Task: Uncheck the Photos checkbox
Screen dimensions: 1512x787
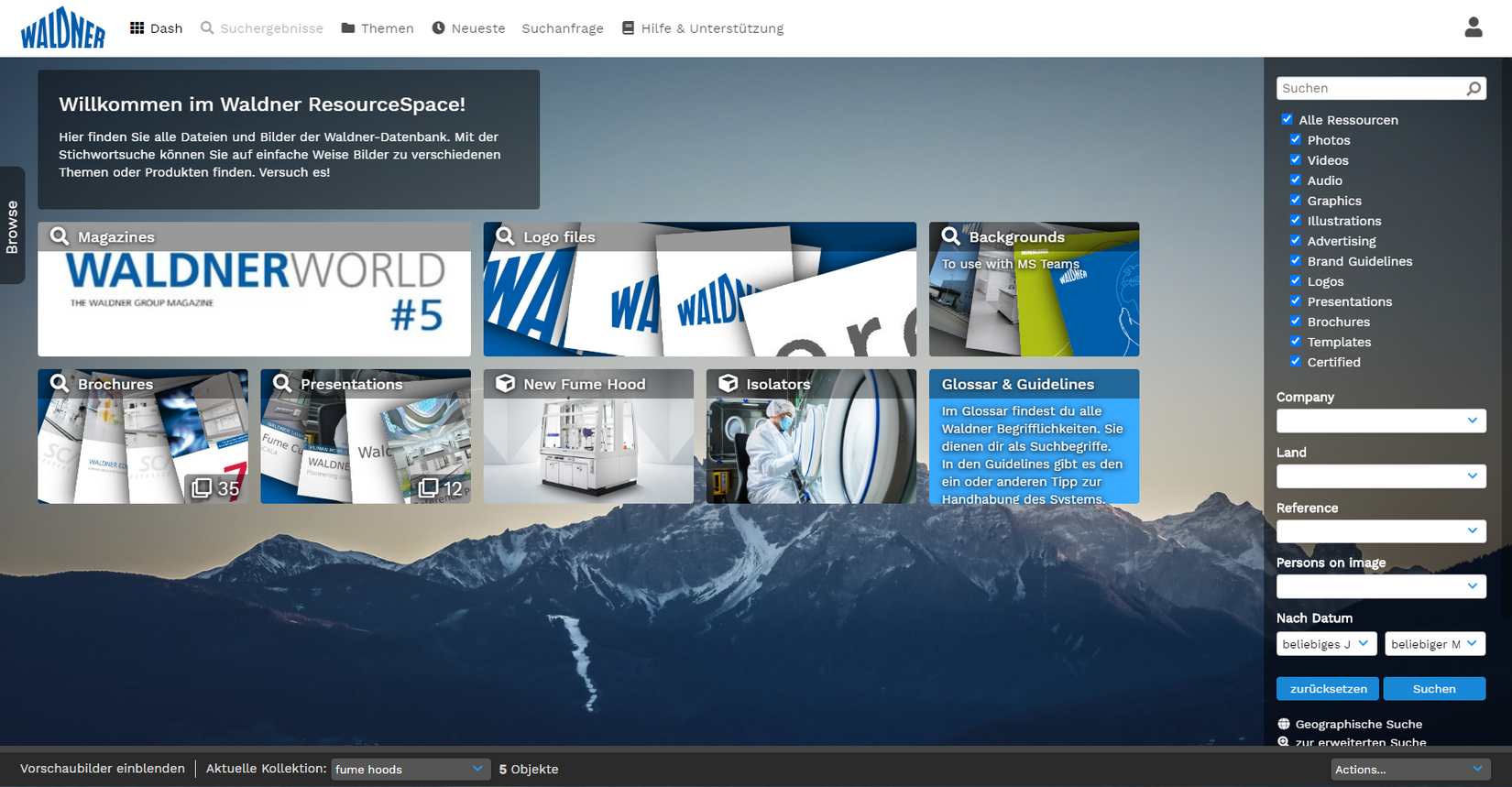Action: [1295, 139]
